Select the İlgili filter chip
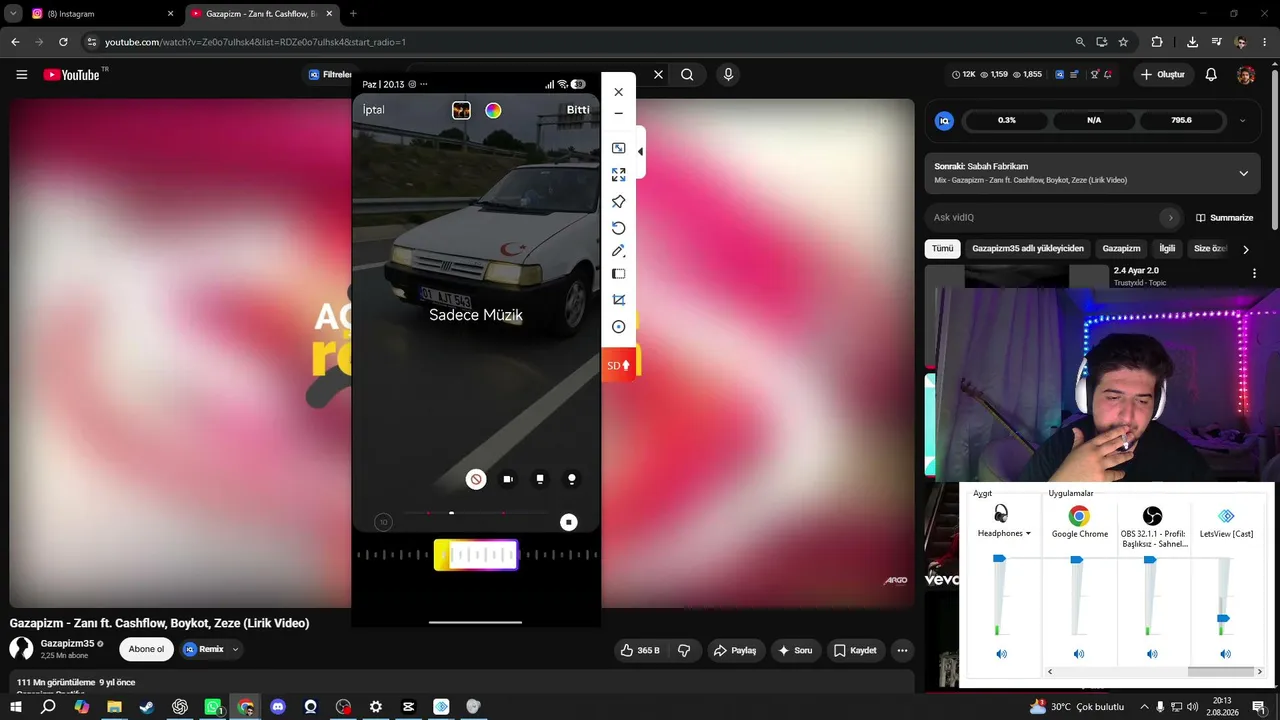1280x720 pixels. coord(1167,249)
